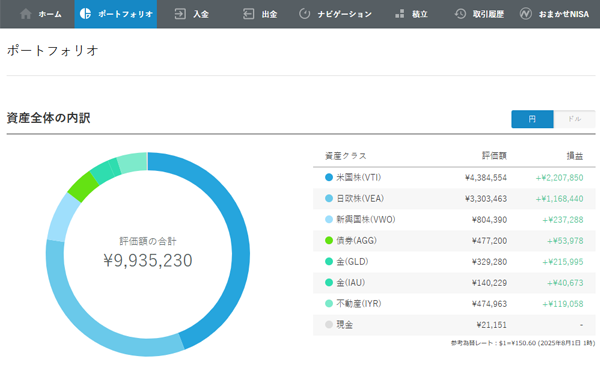Click the ¥474,963 valuation value

(489, 304)
